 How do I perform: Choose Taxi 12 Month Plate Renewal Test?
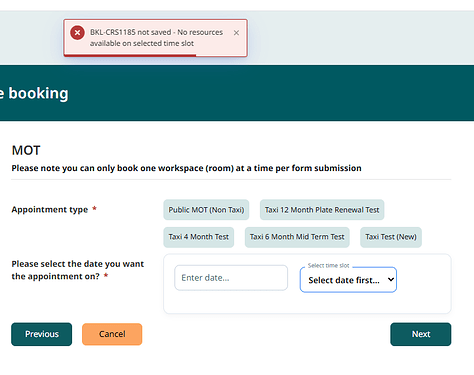pyautogui.click(x=322, y=210)
